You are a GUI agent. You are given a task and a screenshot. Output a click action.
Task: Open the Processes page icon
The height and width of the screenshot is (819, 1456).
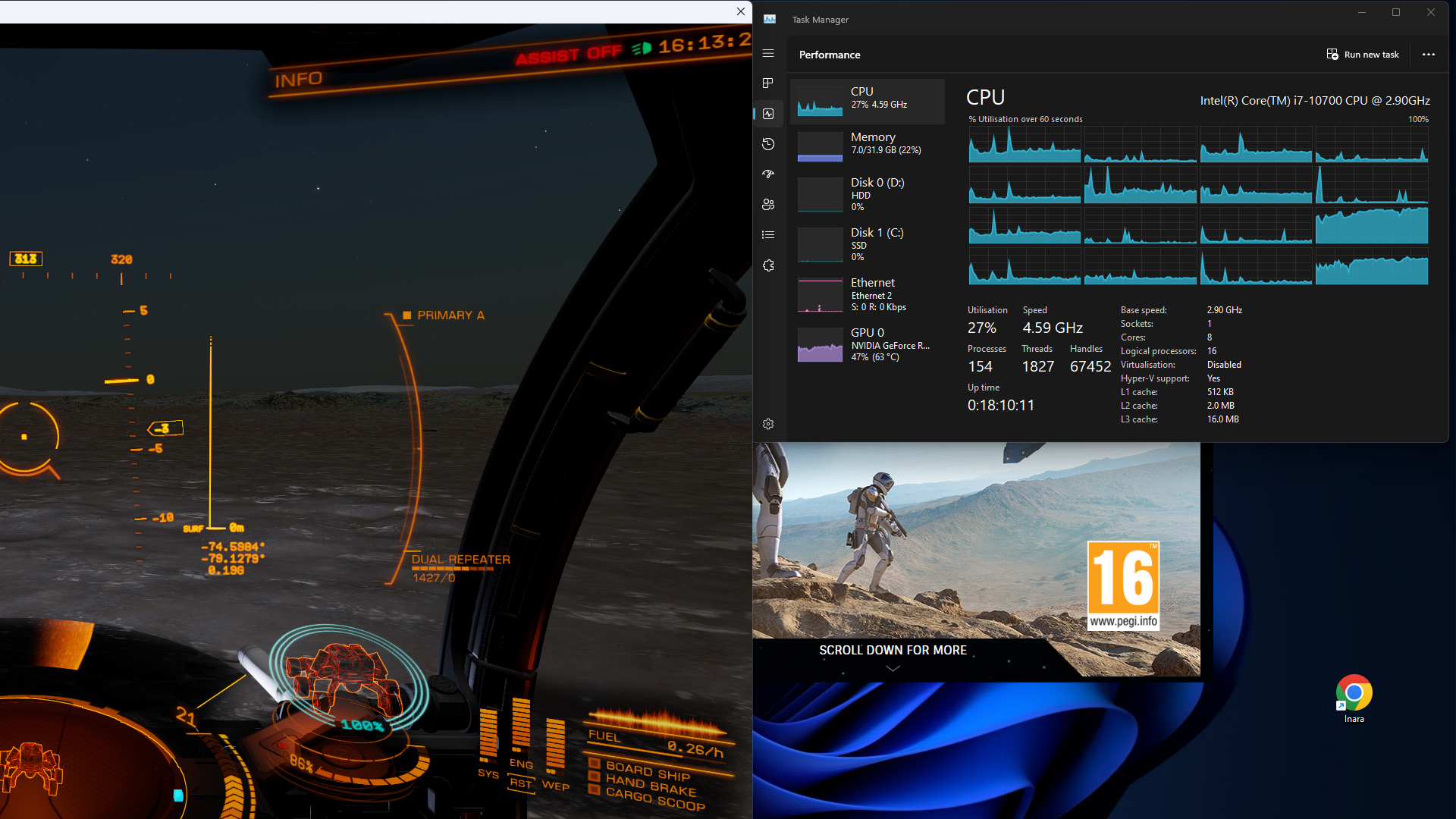tap(768, 83)
